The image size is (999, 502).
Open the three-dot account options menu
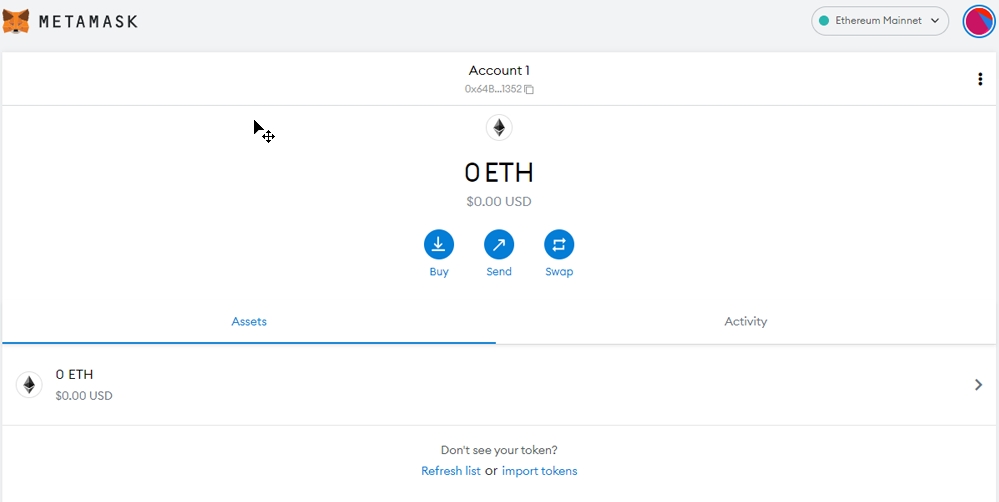click(979, 79)
